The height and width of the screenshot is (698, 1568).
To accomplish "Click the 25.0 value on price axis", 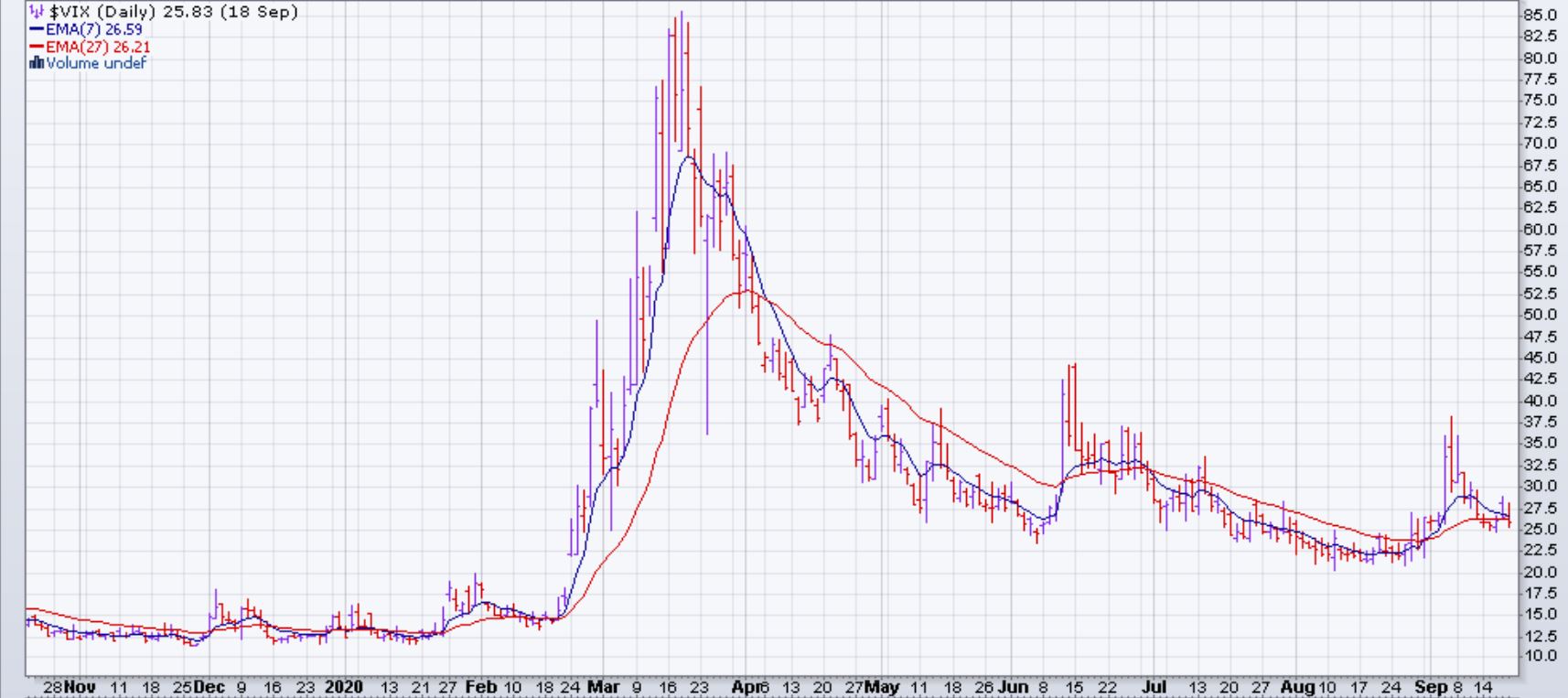I will (x=1539, y=529).
